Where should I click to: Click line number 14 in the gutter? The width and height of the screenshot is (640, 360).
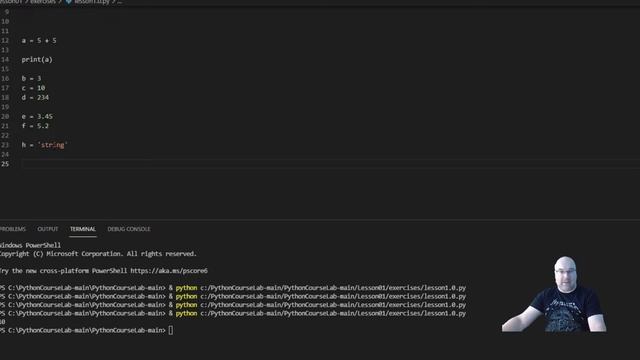pyautogui.click(x=5, y=60)
